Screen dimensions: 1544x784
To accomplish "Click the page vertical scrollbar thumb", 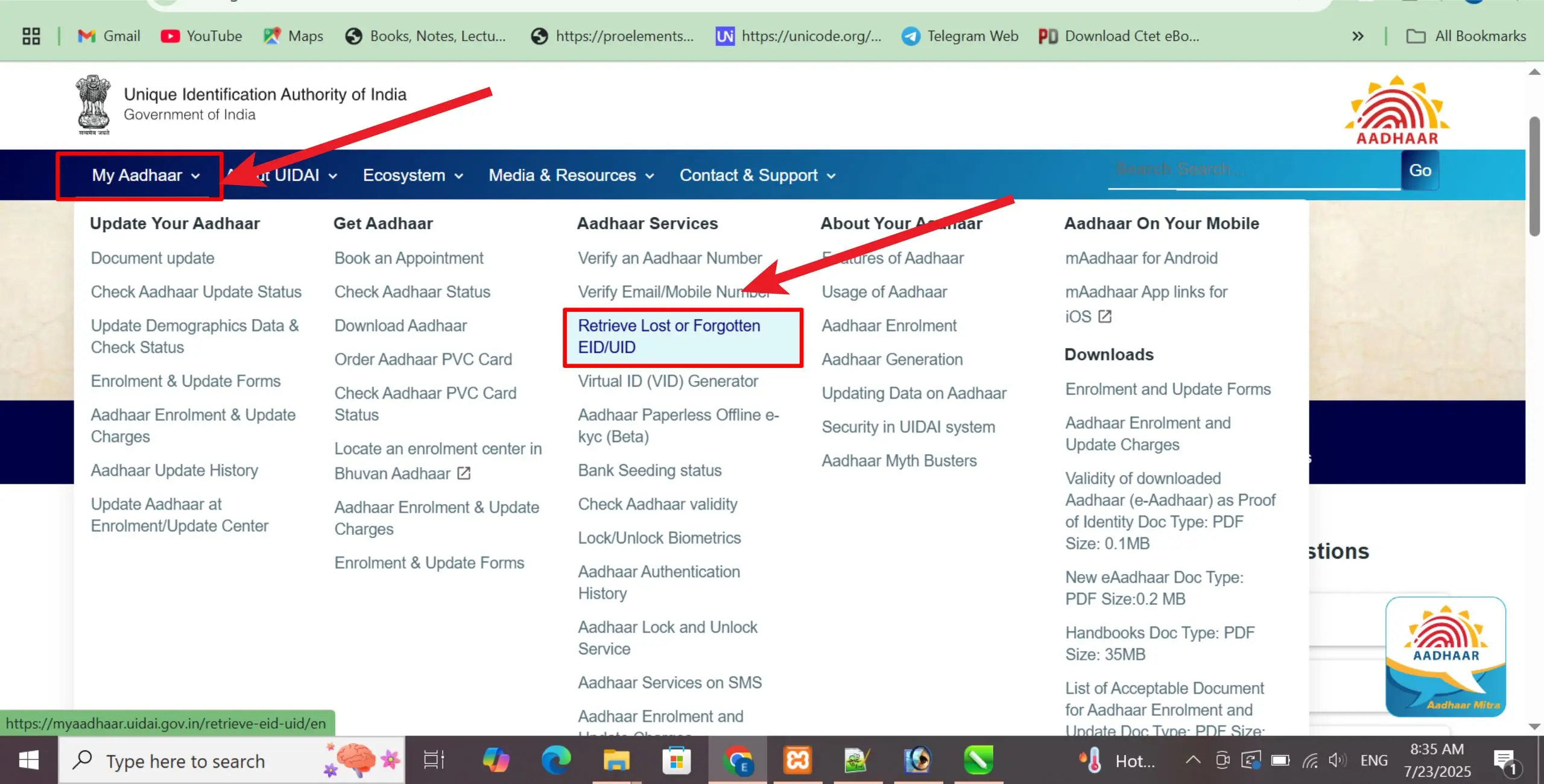I will (x=1534, y=176).
